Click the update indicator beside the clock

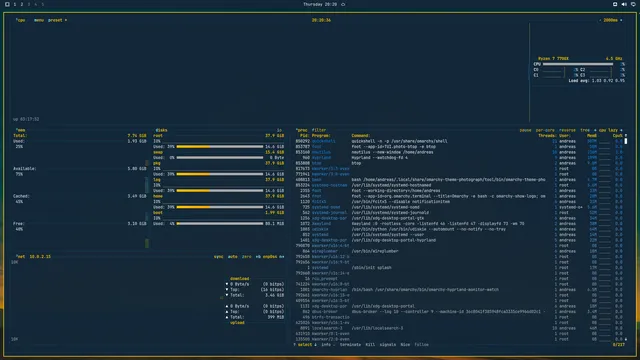point(343,4)
